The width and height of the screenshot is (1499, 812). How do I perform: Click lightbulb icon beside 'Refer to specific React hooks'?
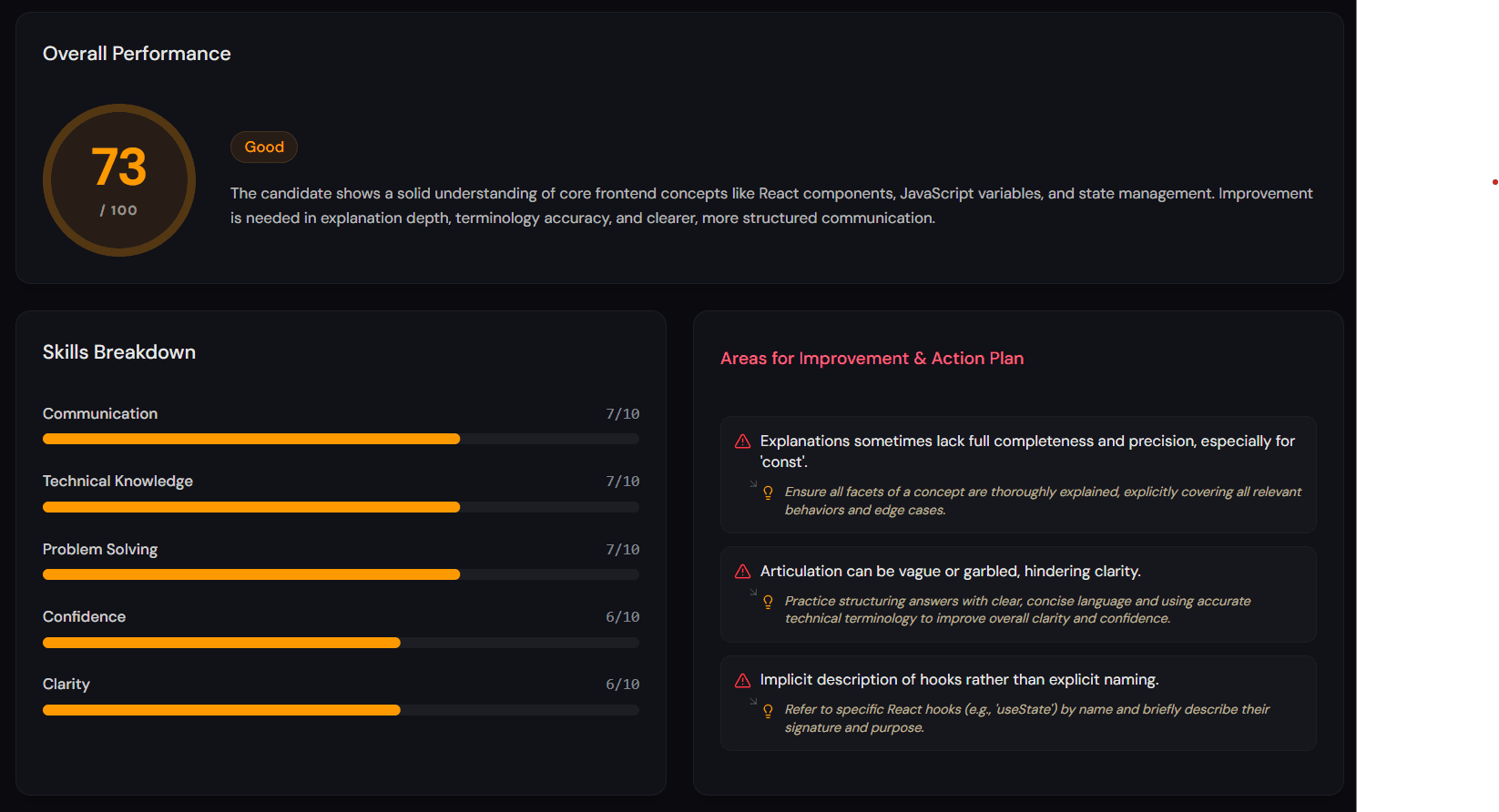tap(768, 710)
